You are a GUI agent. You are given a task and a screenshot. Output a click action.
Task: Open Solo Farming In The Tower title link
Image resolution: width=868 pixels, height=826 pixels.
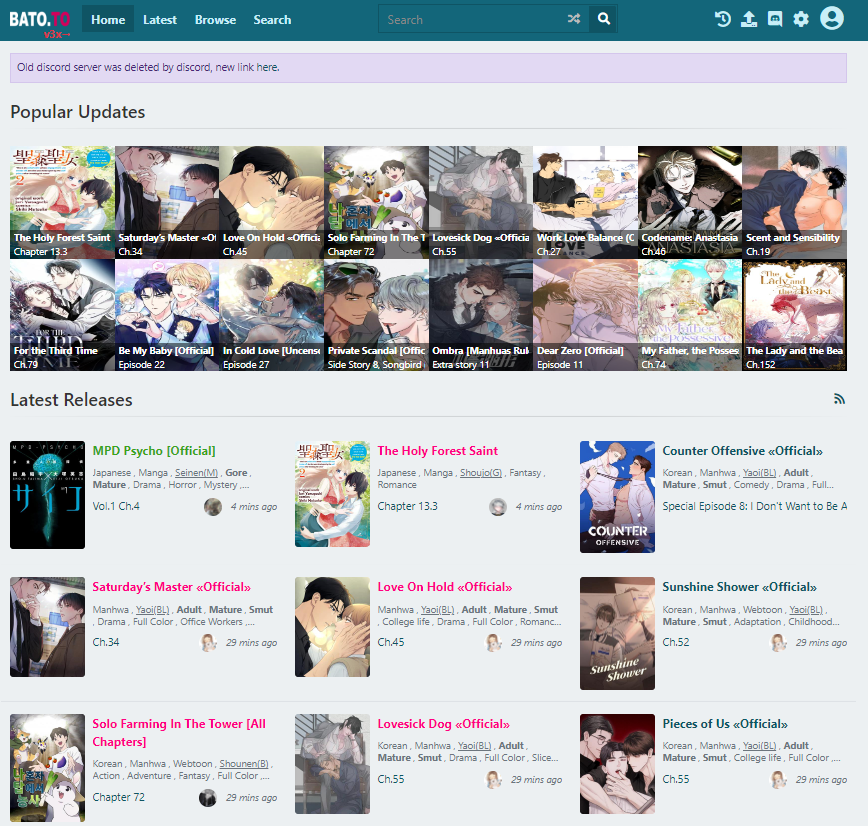point(179,732)
